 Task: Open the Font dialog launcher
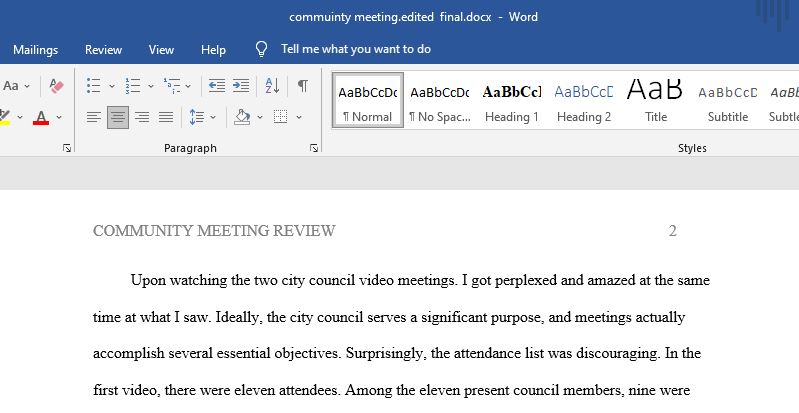67,148
